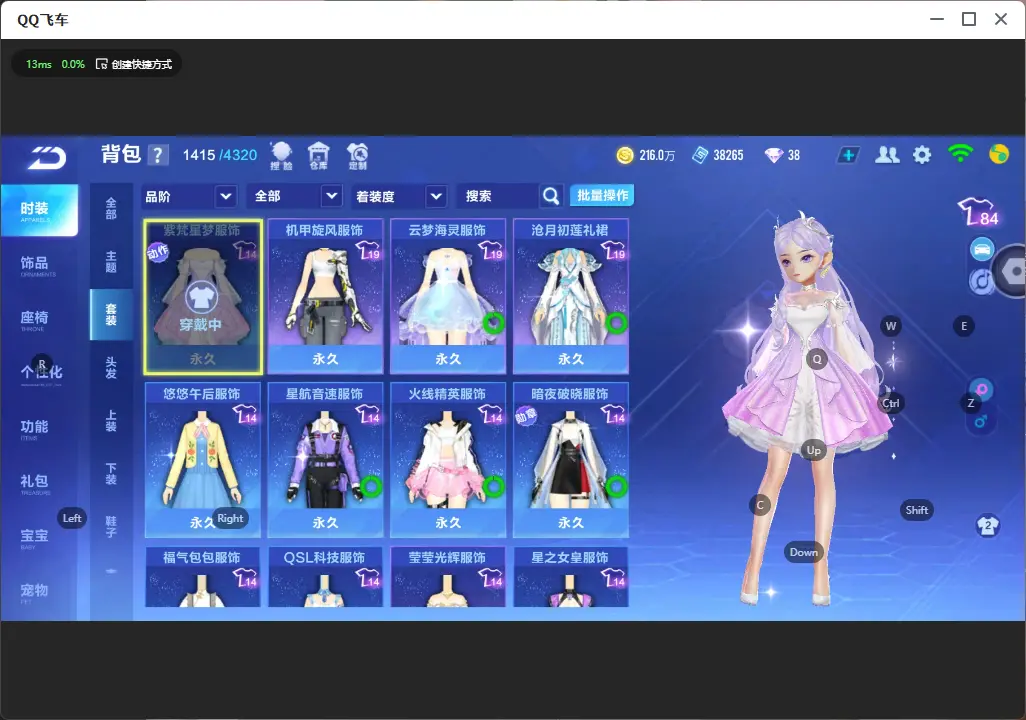Open the friends icon in top bar
1026x720 pixels.
(x=887, y=155)
